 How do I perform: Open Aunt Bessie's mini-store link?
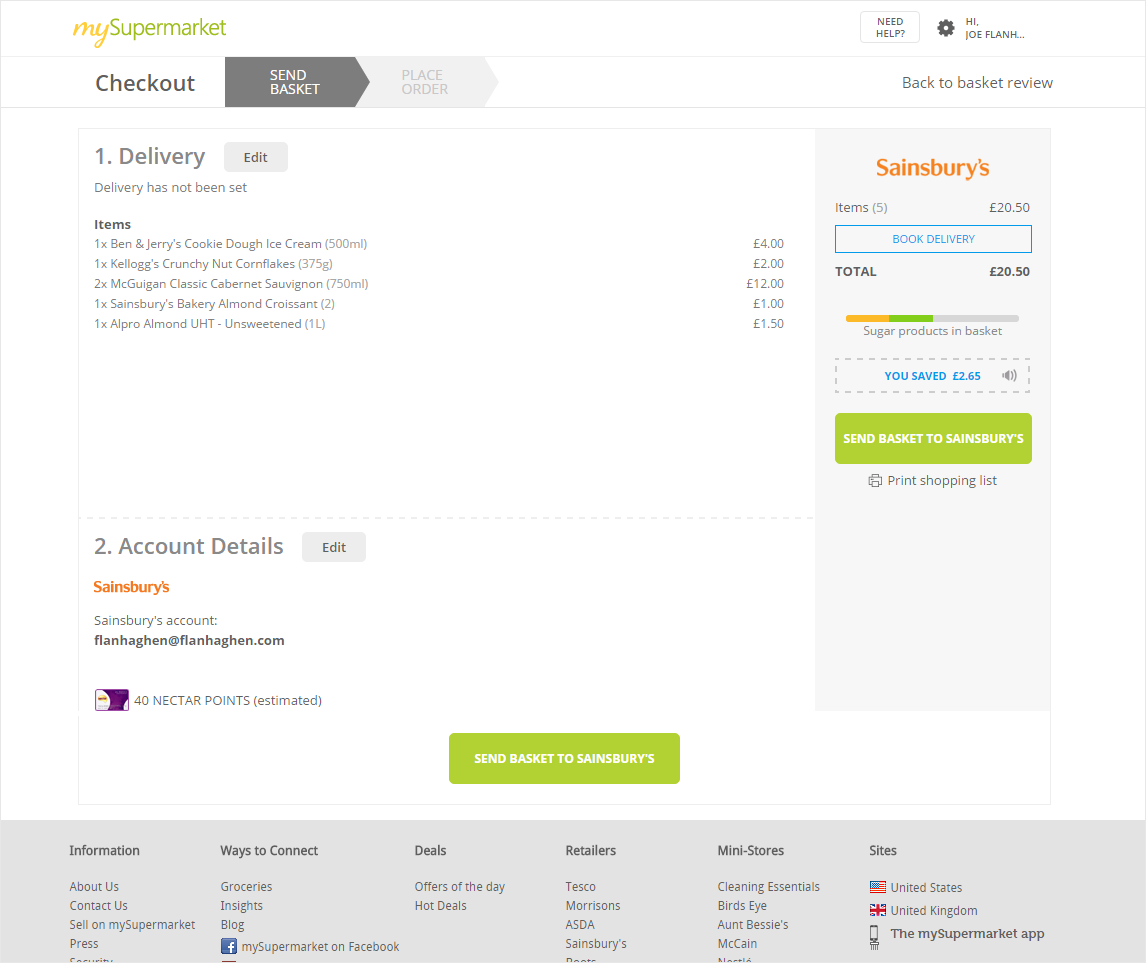[x=753, y=925]
